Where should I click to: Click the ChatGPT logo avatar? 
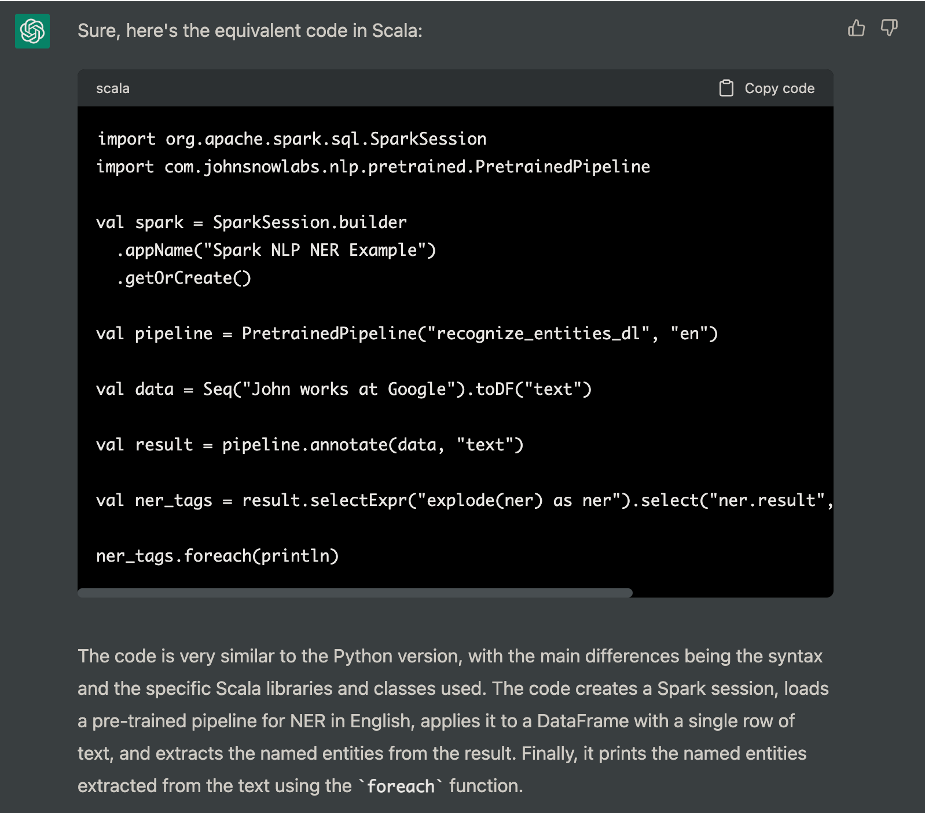click(x=32, y=31)
